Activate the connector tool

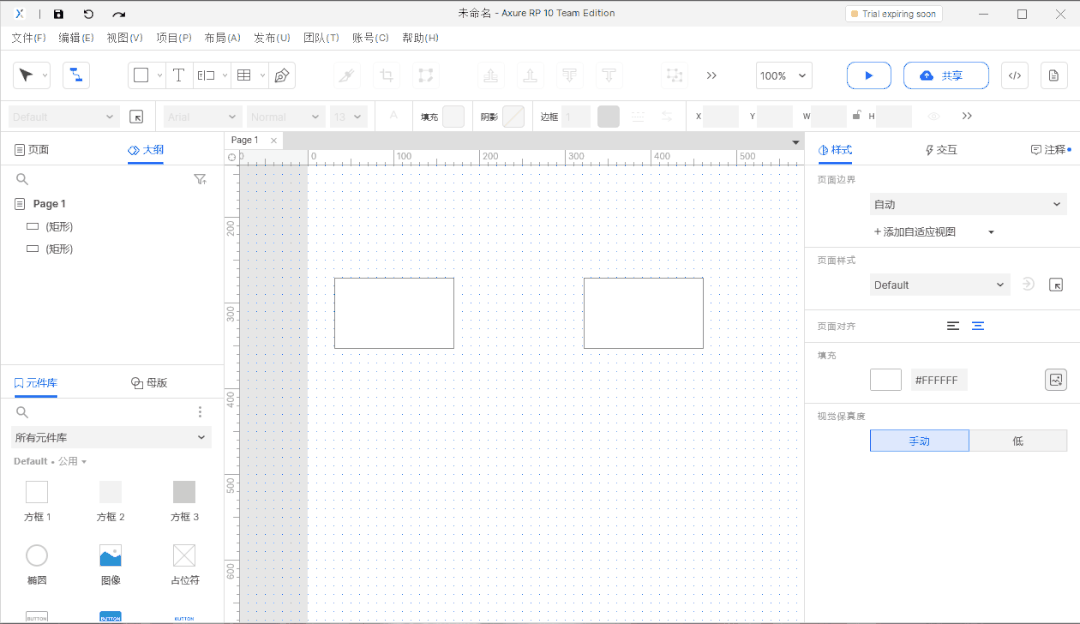[76, 75]
